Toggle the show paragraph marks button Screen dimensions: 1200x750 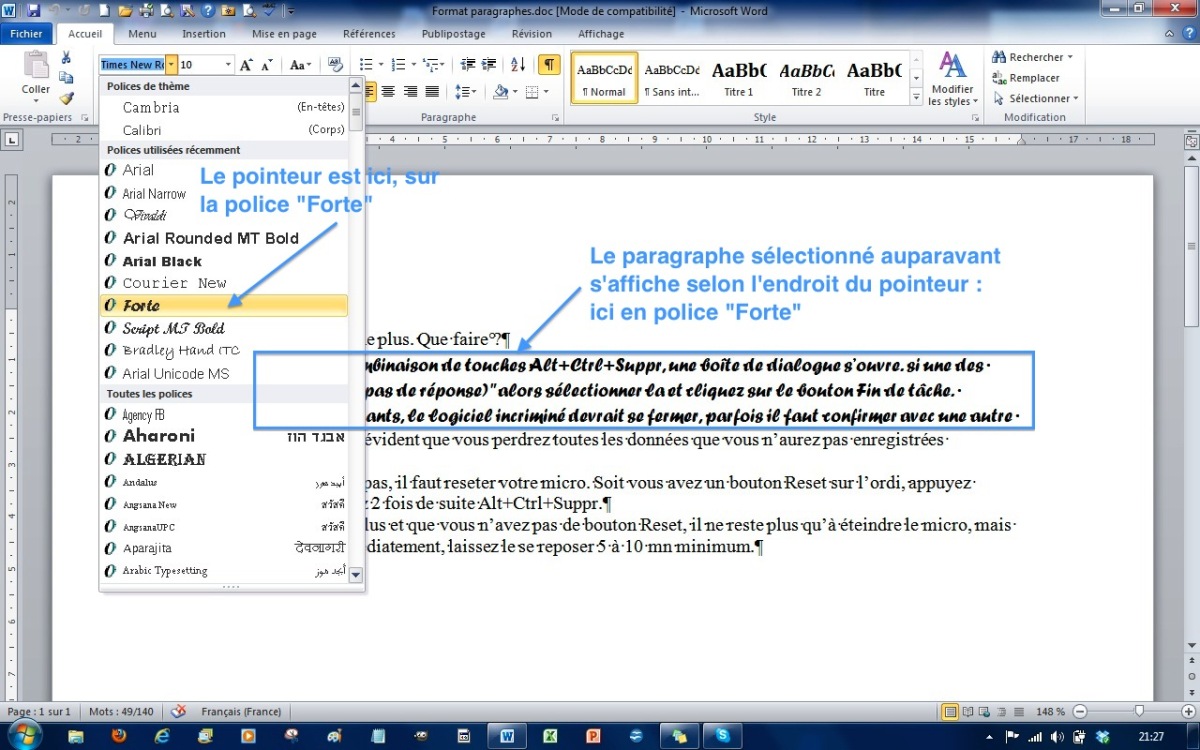(549, 65)
